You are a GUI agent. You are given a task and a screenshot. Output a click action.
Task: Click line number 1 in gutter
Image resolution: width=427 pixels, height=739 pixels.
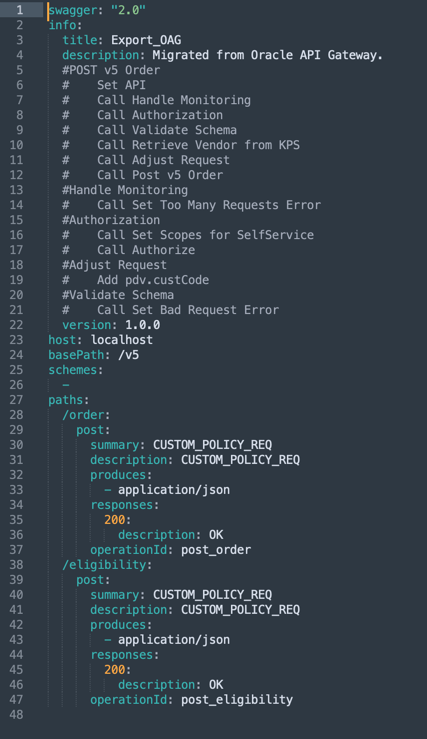[x=19, y=9]
